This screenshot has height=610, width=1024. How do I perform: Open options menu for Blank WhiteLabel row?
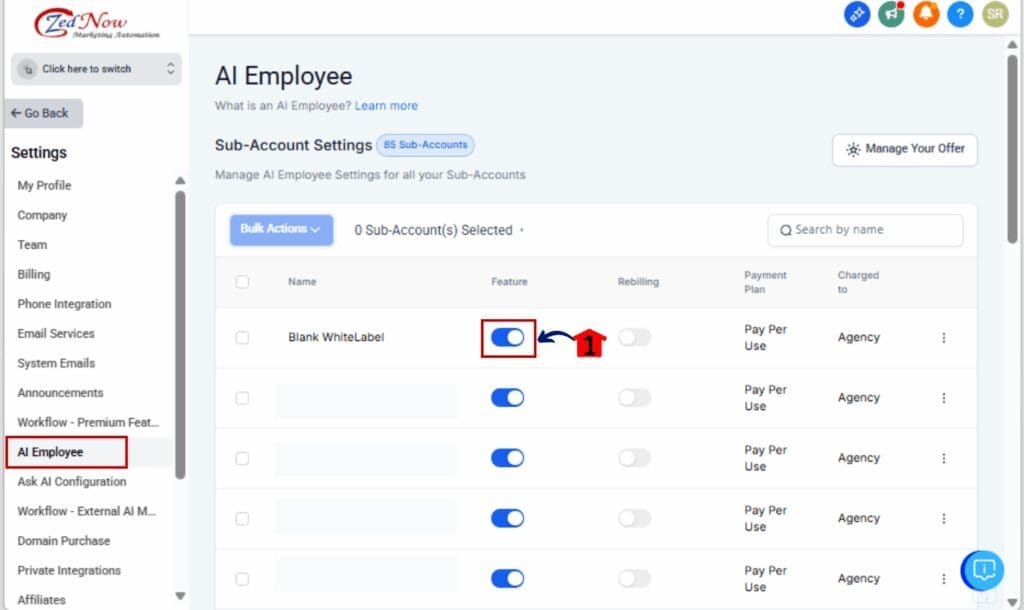pyautogui.click(x=943, y=337)
